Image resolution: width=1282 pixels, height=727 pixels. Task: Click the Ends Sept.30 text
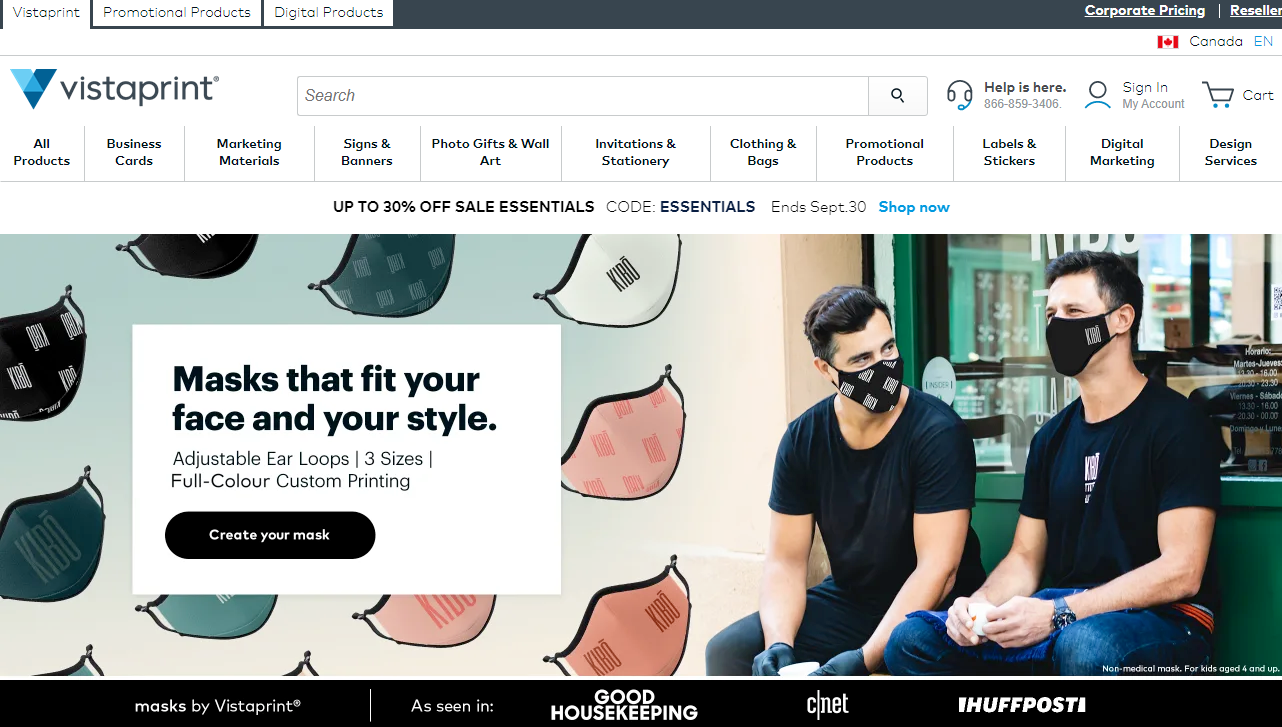(819, 207)
